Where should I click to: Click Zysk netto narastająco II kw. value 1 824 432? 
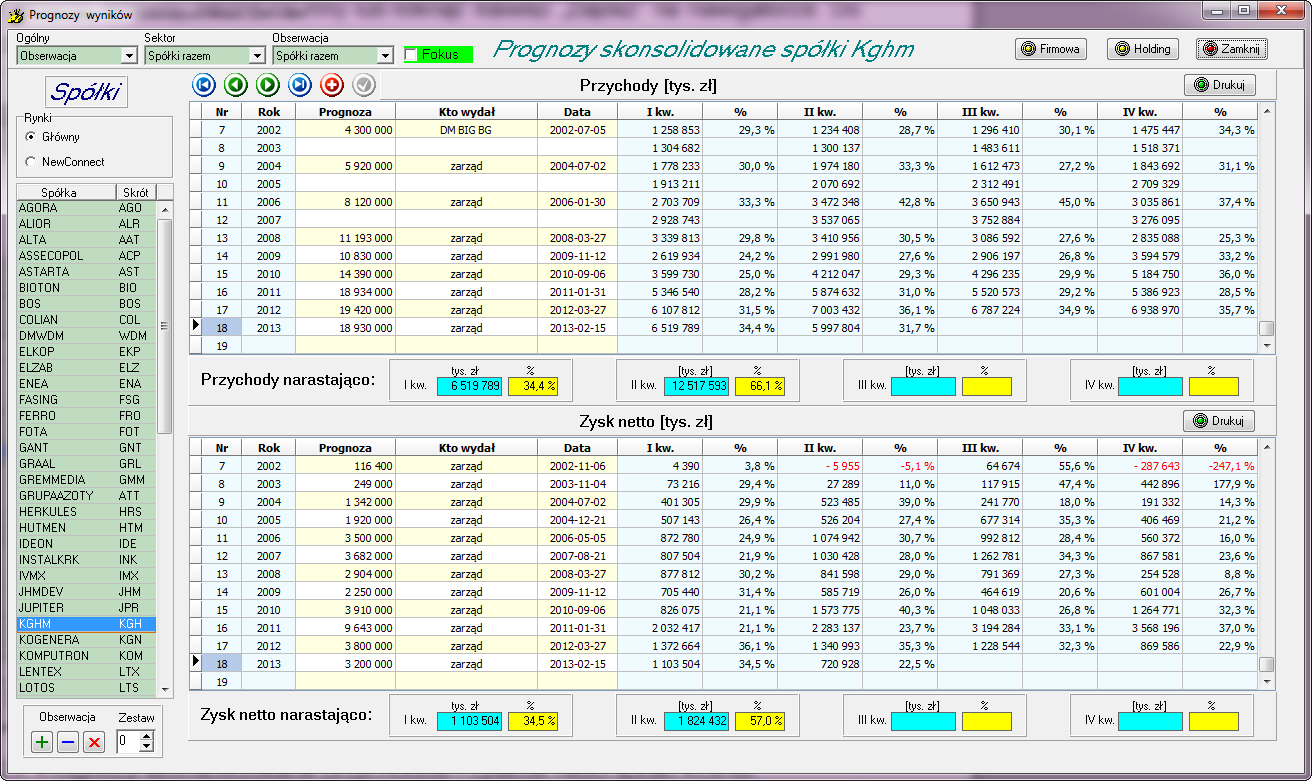pyautogui.click(x=697, y=721)
